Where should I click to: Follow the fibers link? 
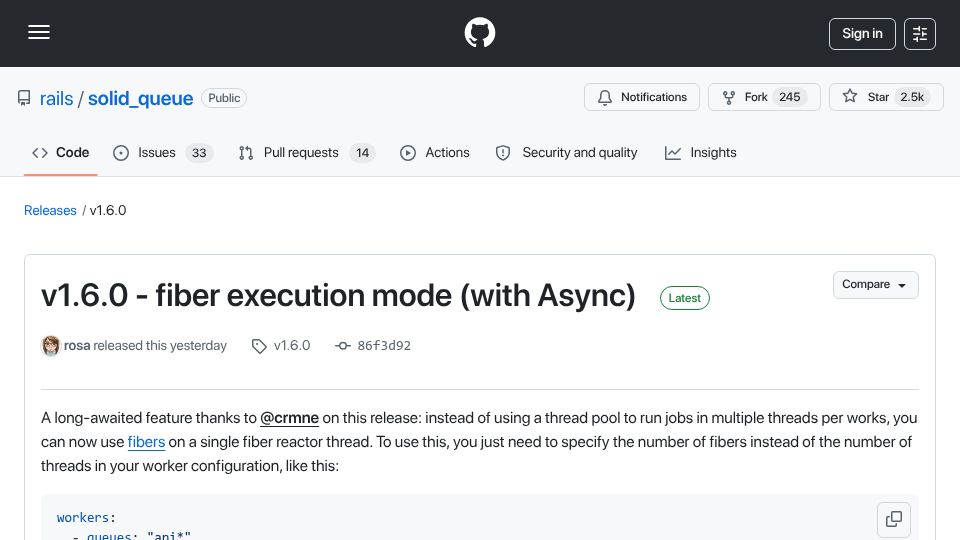146,442
